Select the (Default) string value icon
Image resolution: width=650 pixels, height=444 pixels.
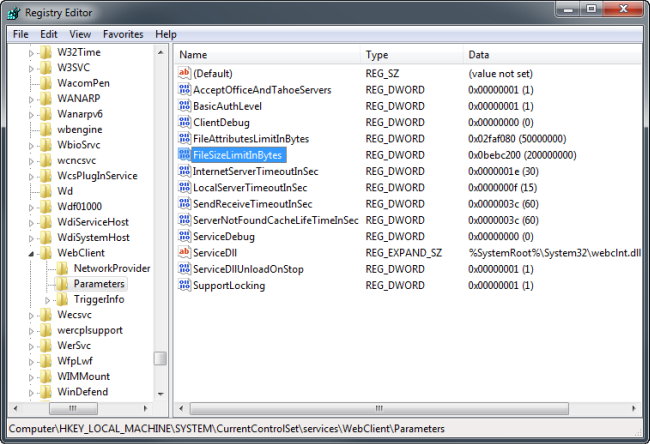pyautogui.click(x=184, y=73)
